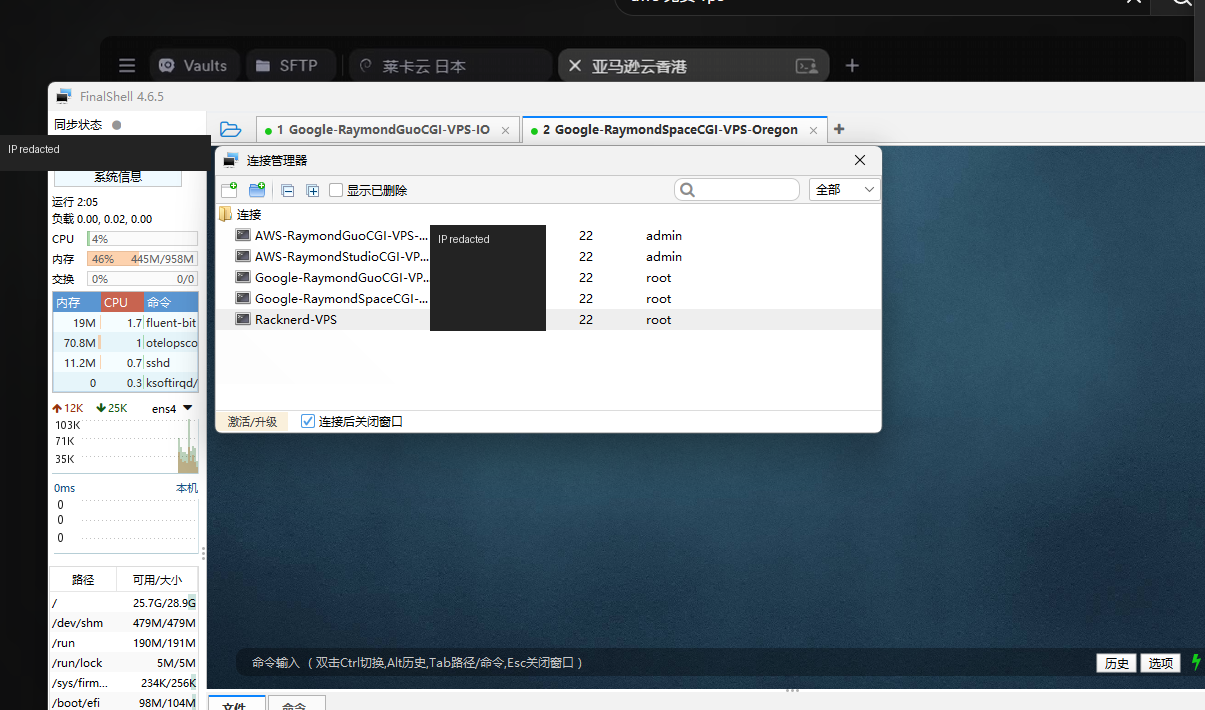Open the 全部 filter dropdown

pyautogui.click(x=845, y=189)
